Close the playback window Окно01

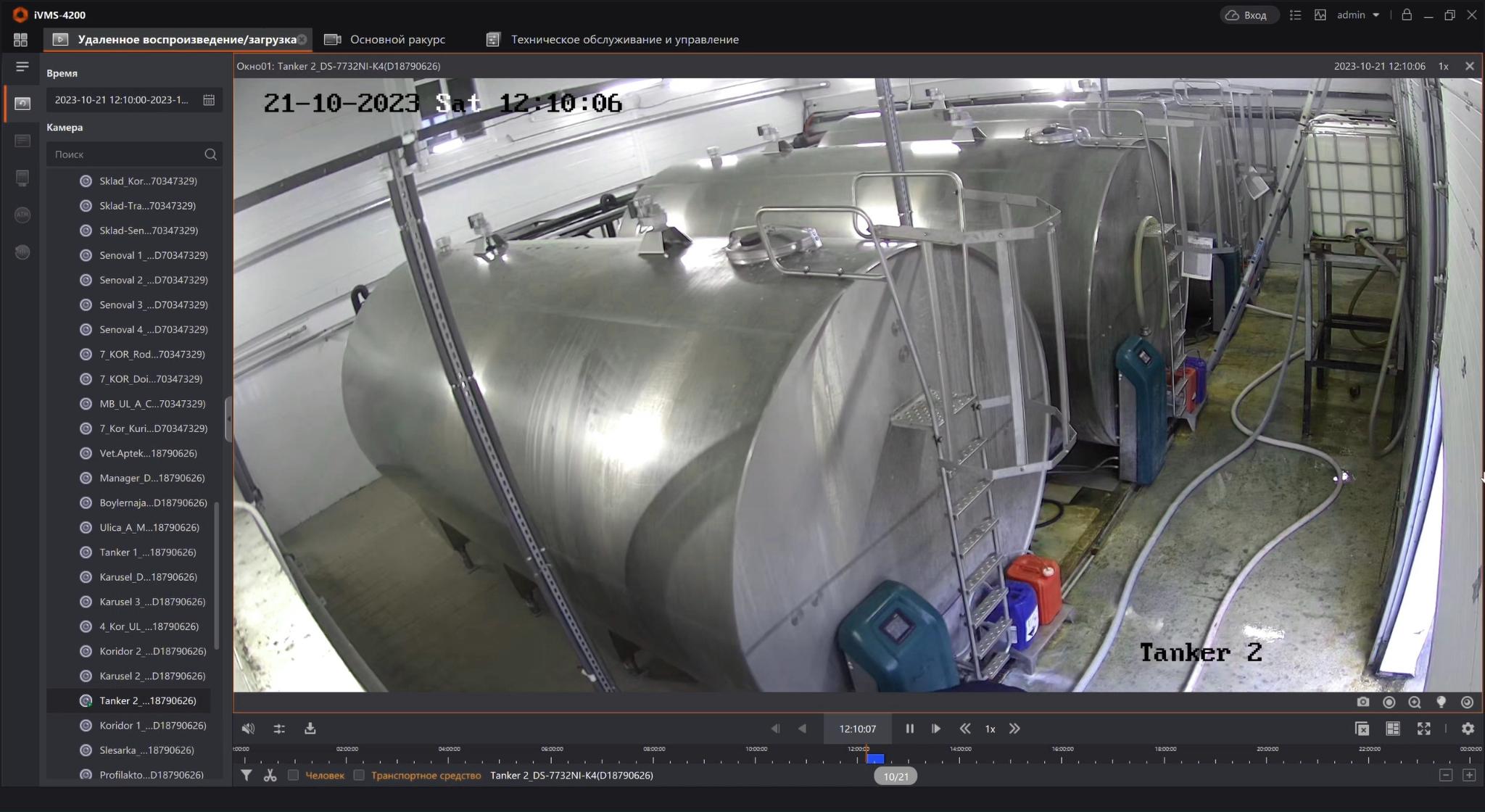pos(1470,66)
